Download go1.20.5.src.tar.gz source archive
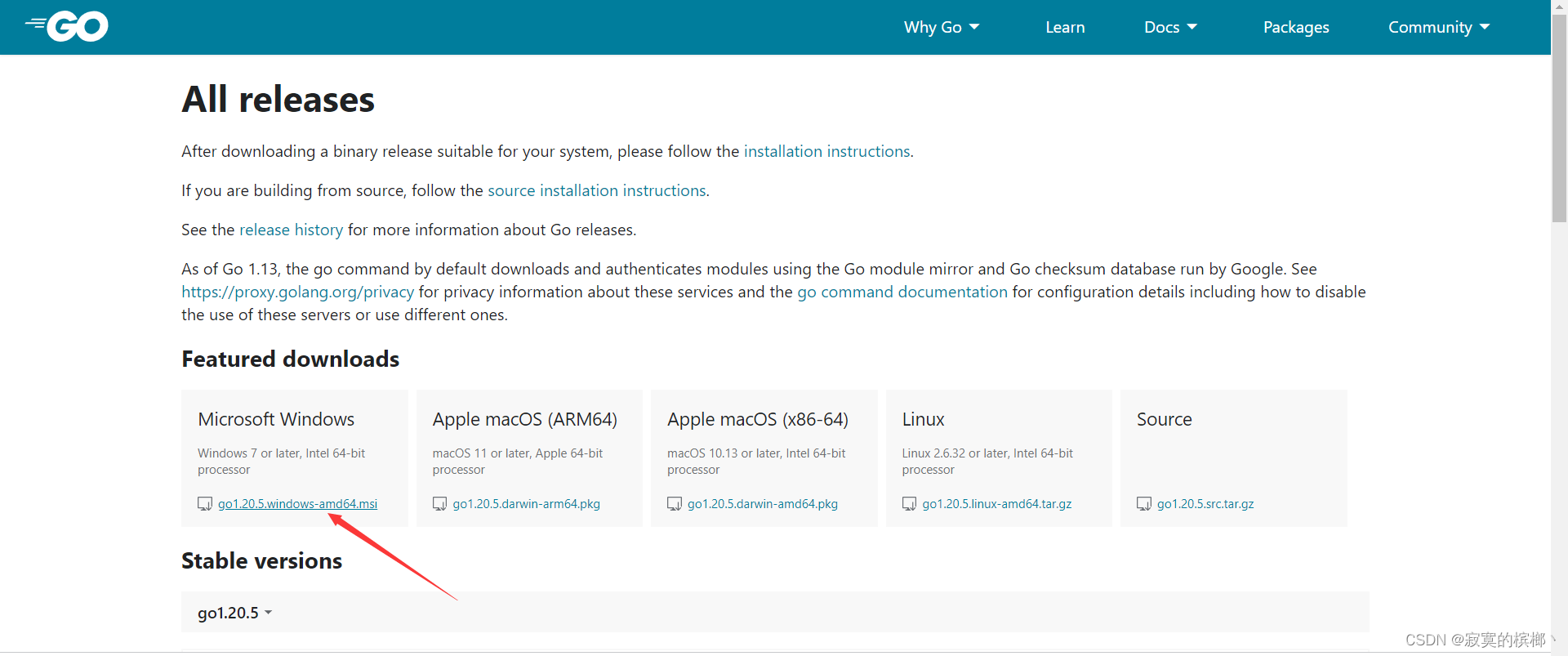1568x656 pixels. tap(1205, 504)
